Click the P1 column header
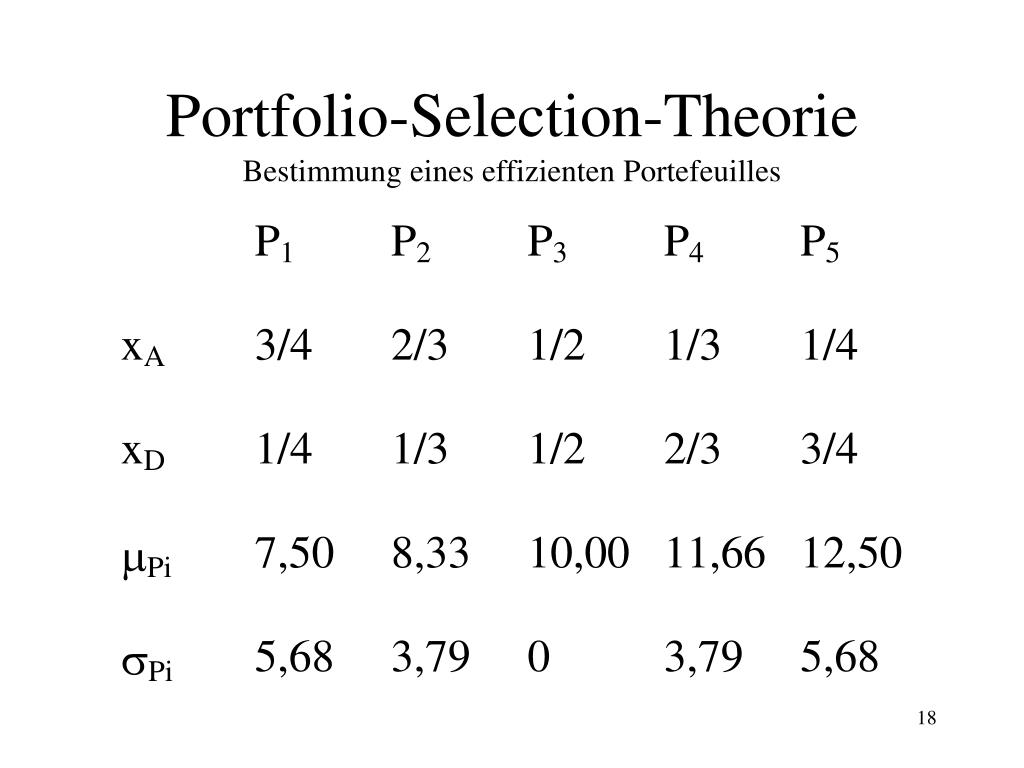 274,244
